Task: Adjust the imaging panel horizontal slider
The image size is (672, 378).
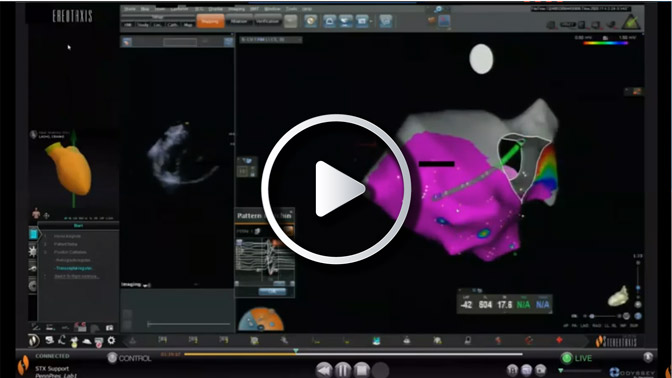Action: pos(189,324)
